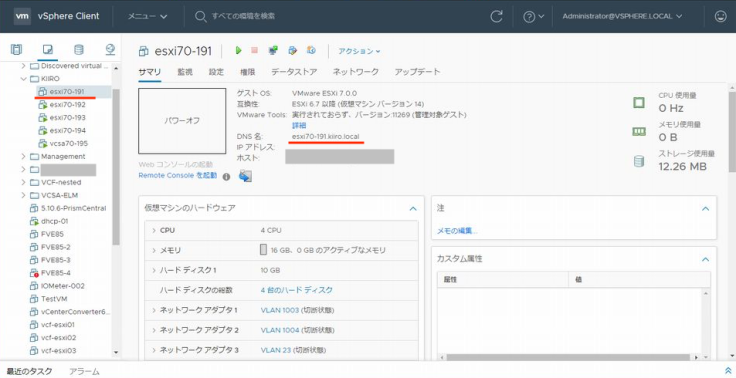Click メモの編集 link
Viewport: 736px width, 378px height.
click(457, 231)
